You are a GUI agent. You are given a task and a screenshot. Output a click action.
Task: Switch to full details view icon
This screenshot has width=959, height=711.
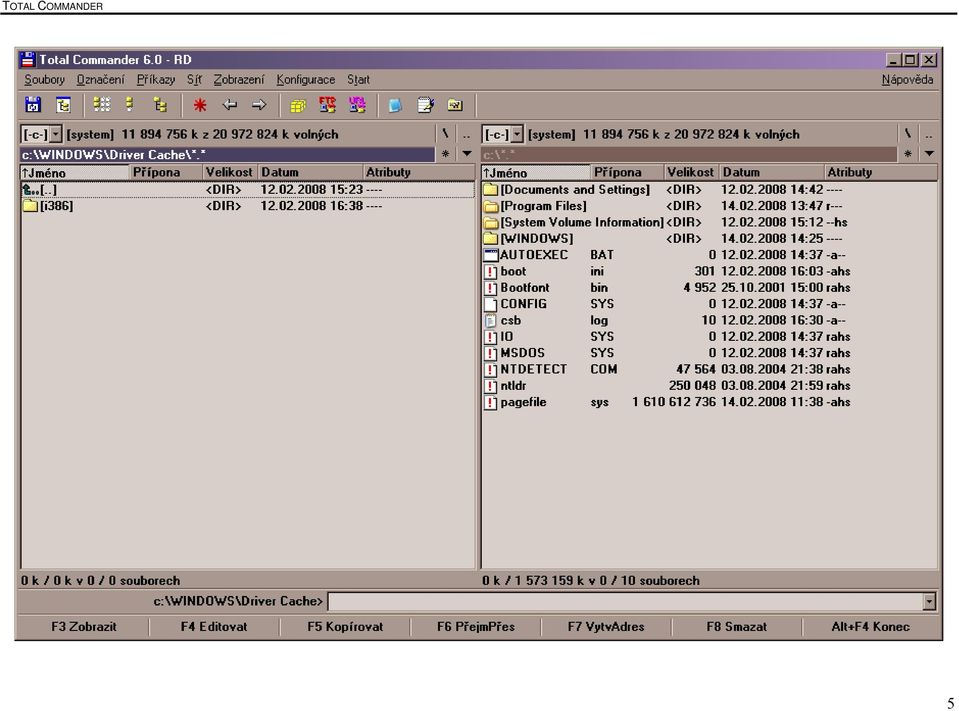[x=130, y=105]
